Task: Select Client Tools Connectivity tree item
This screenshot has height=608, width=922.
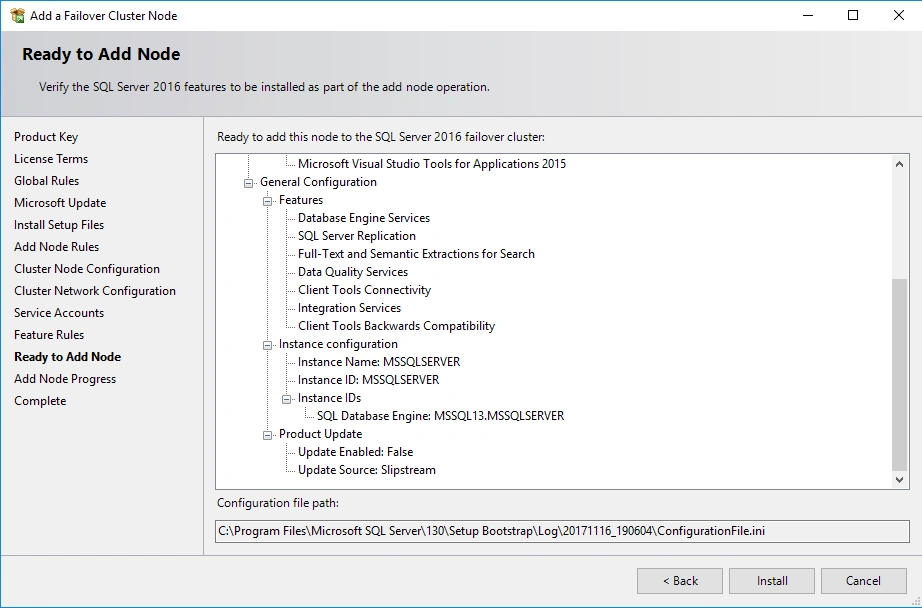Action: click(365, 290)
